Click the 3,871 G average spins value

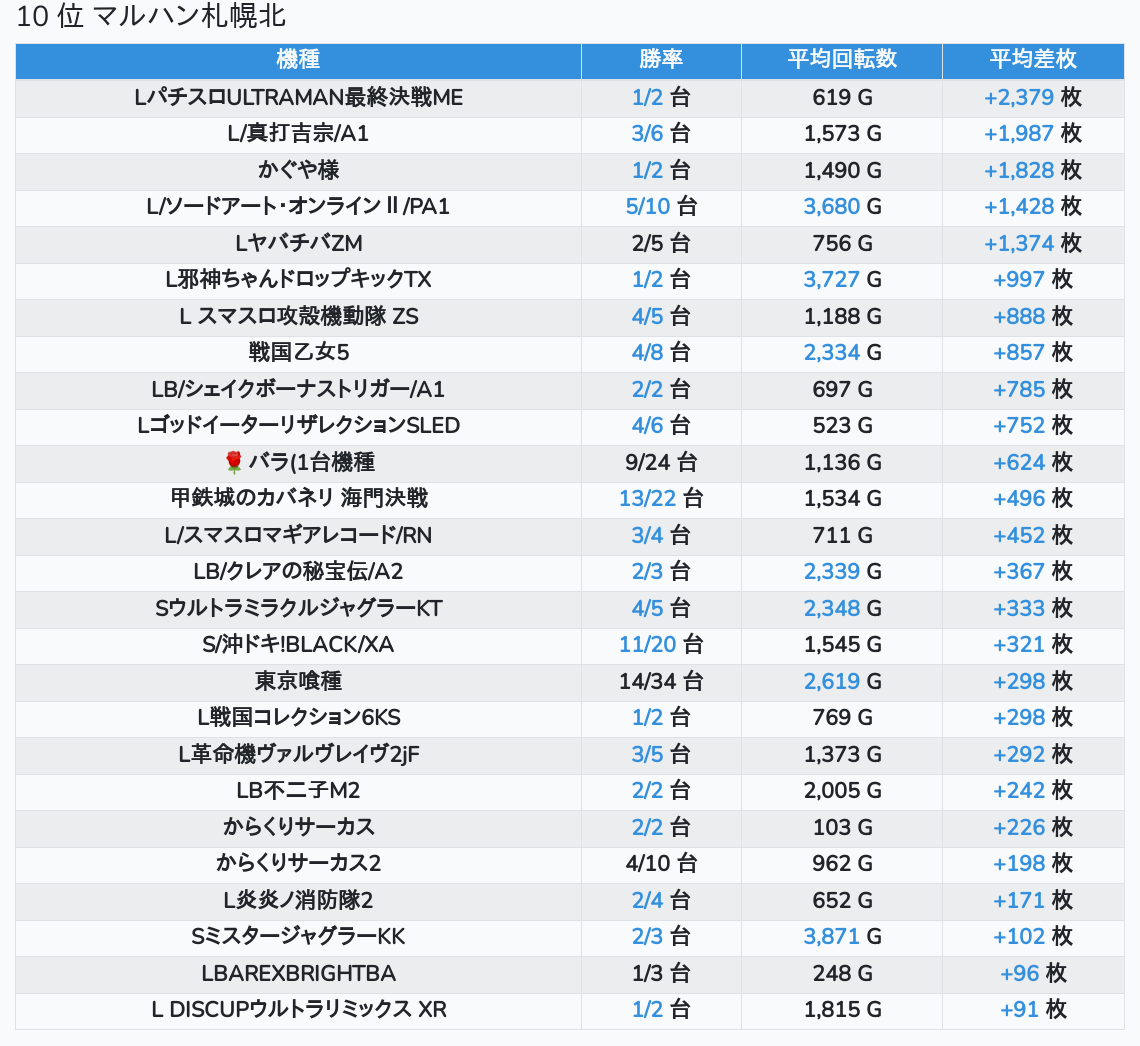[x=842, y=936]
